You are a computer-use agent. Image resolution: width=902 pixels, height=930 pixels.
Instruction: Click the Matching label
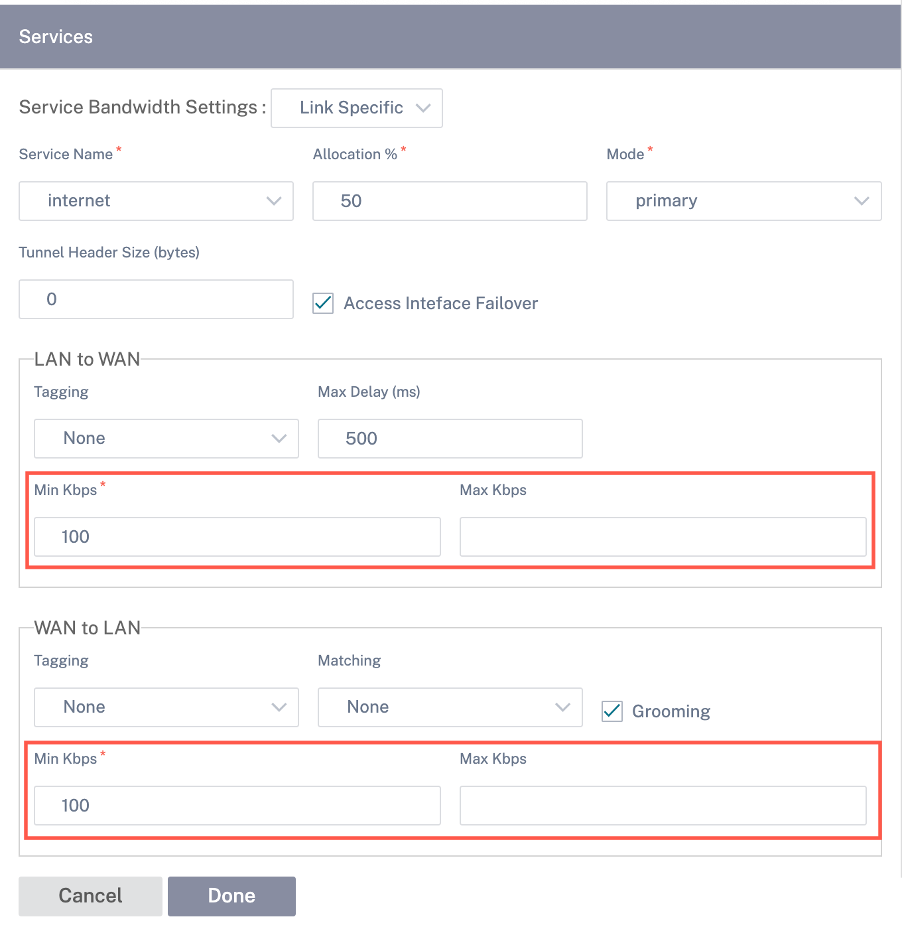coord(349,661)
